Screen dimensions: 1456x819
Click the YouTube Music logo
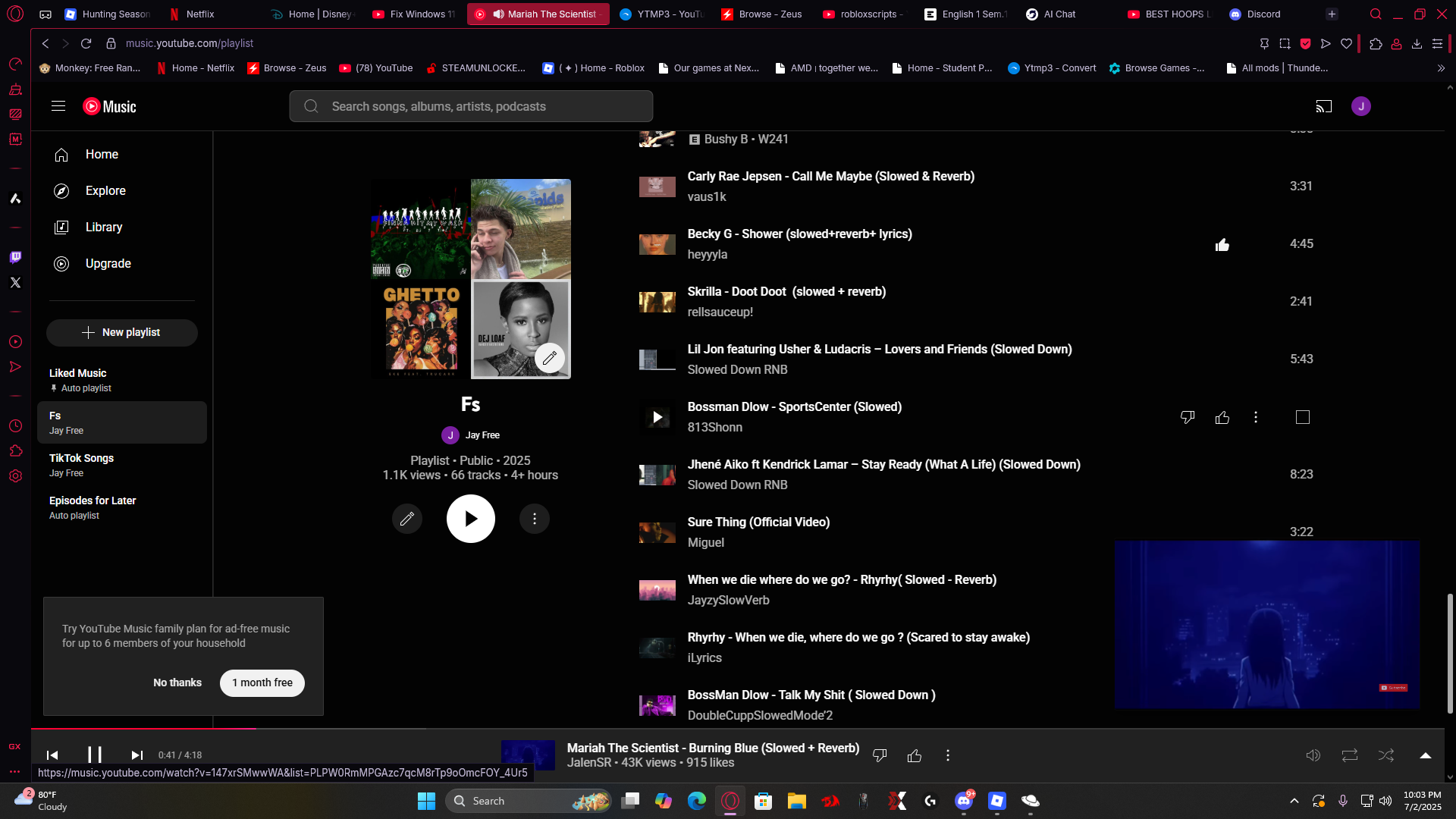click(x=110, y=107)
